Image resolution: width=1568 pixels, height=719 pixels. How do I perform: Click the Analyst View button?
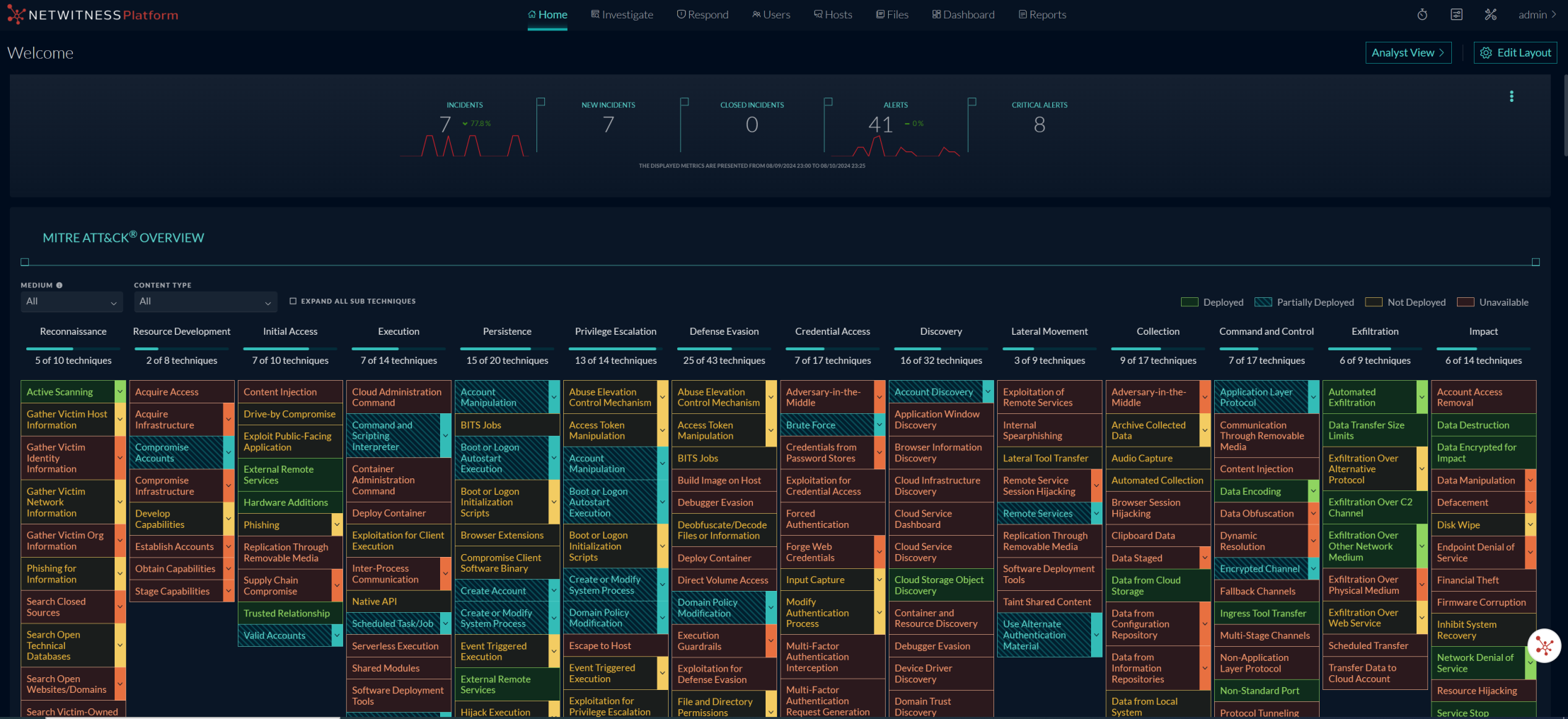(1408, 53)
